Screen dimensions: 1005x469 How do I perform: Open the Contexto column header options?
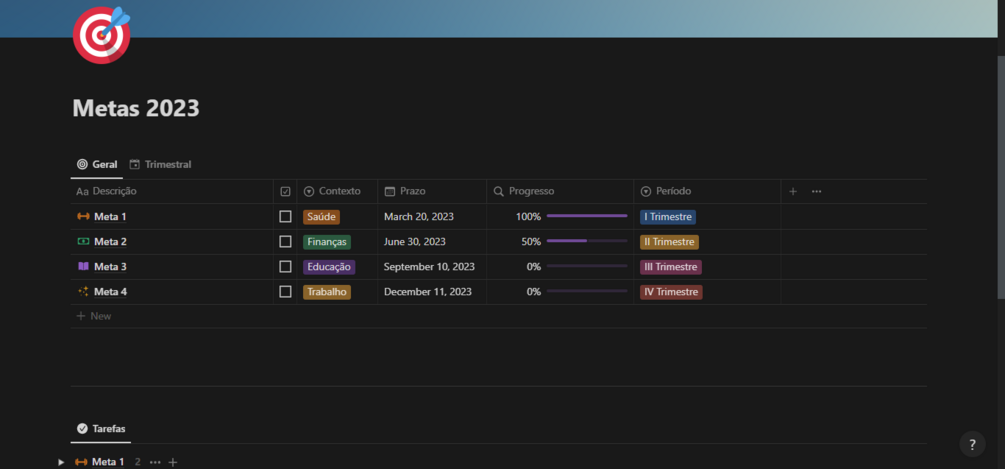[x=337, y=192]
